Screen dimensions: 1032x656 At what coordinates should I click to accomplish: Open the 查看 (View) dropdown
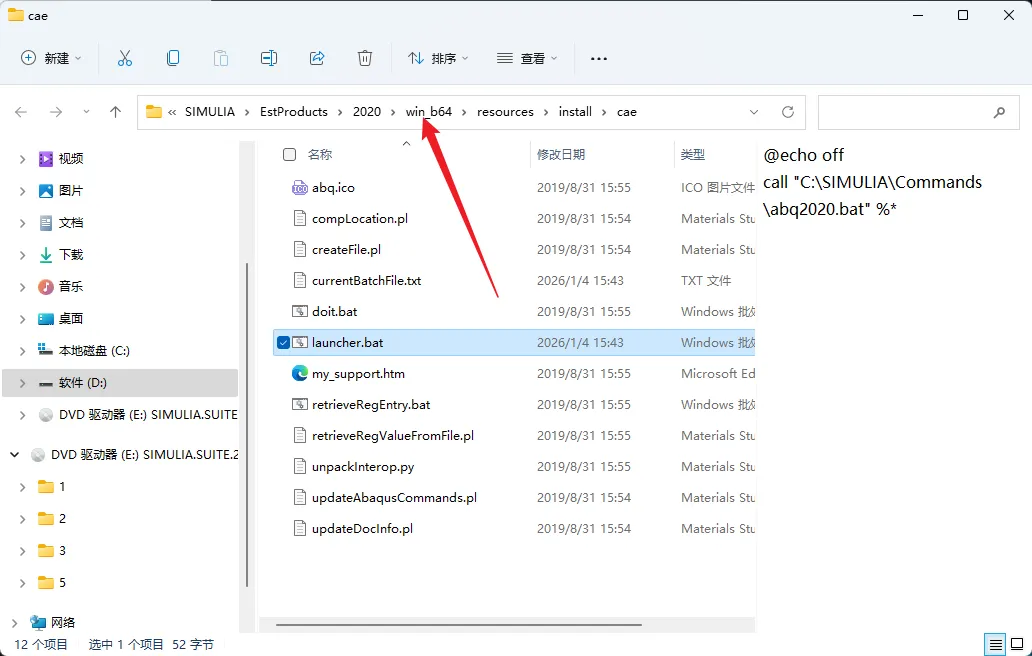(527, 59)
